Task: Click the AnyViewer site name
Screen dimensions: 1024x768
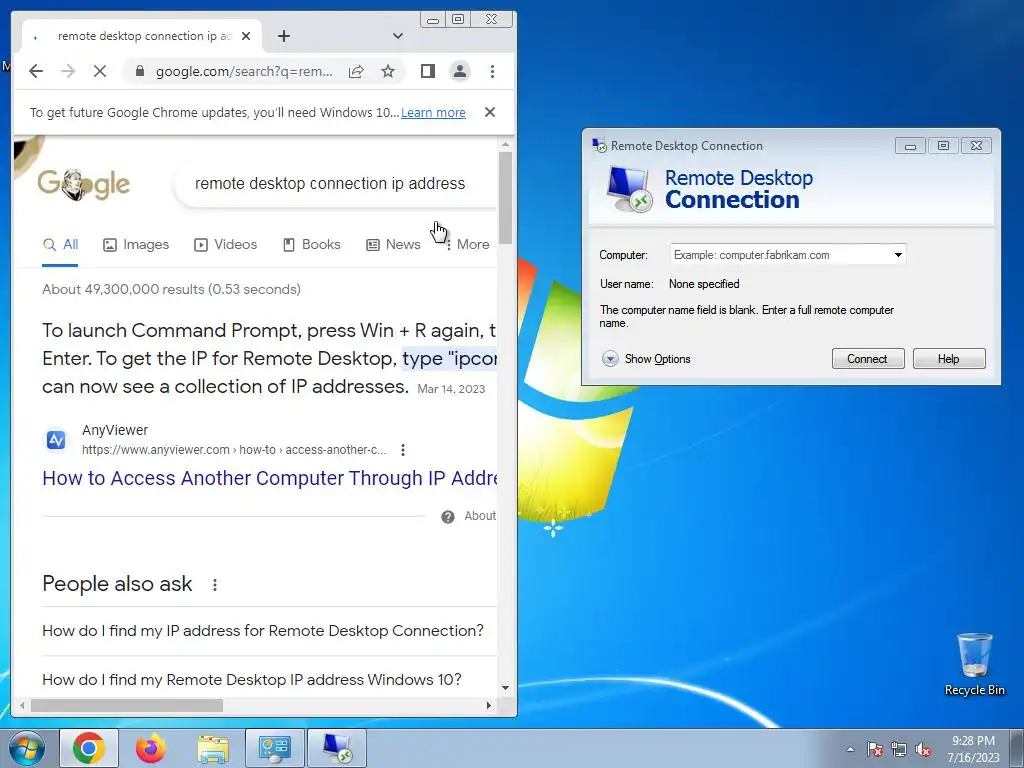Action: (x=115, y=430)
